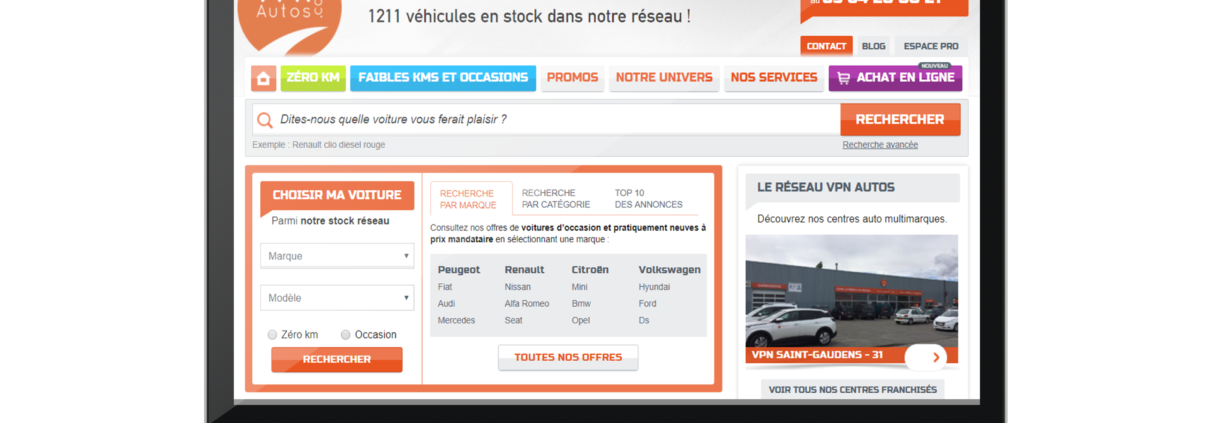Select the Ds brand link

[x=644, y=321]
